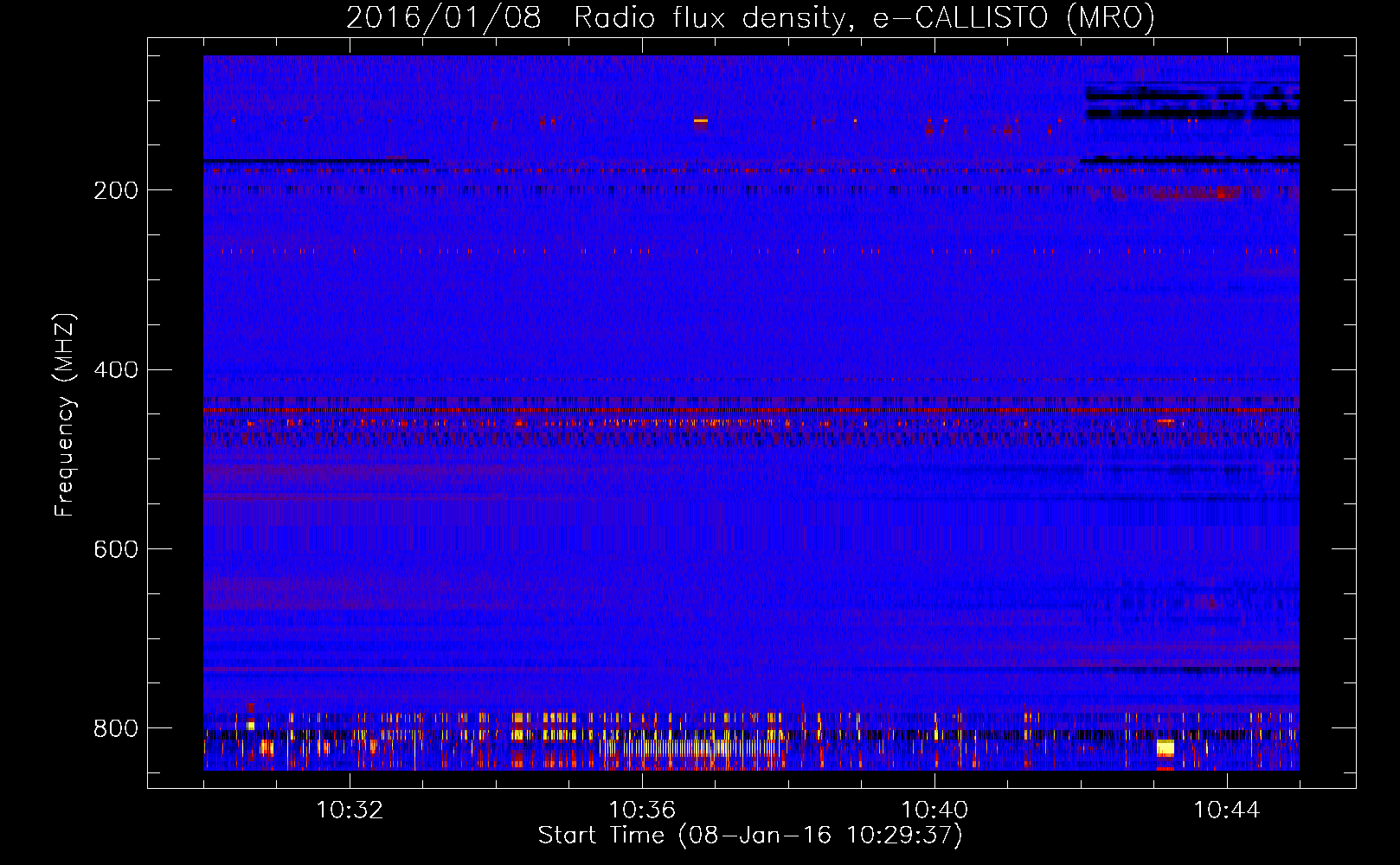This screenshot has height=865, width=1400.
Task: Click the 'Frequency (MHZ)' axis label
Action: (x=65, y=415)
